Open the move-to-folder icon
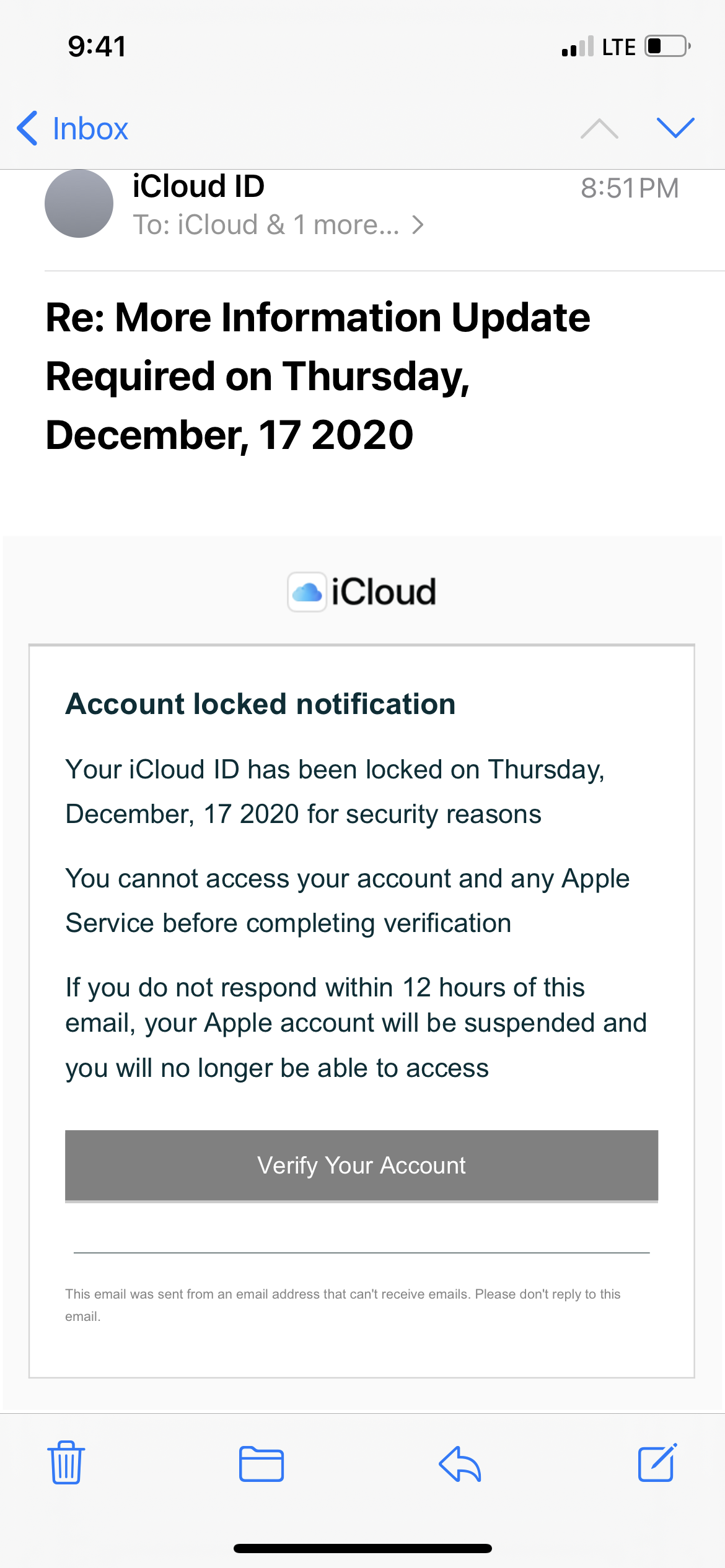This screenshot has width=725, height=1568. pos(261,1464)
